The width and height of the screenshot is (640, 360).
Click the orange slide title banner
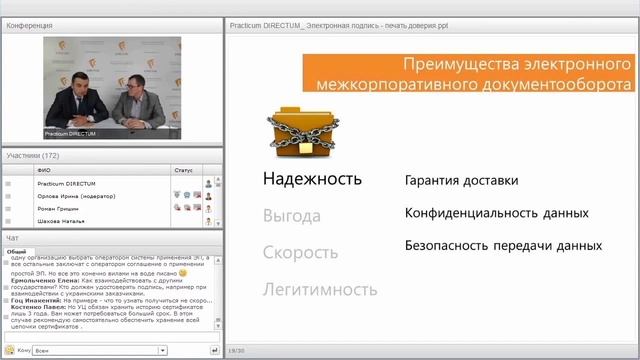469,73
